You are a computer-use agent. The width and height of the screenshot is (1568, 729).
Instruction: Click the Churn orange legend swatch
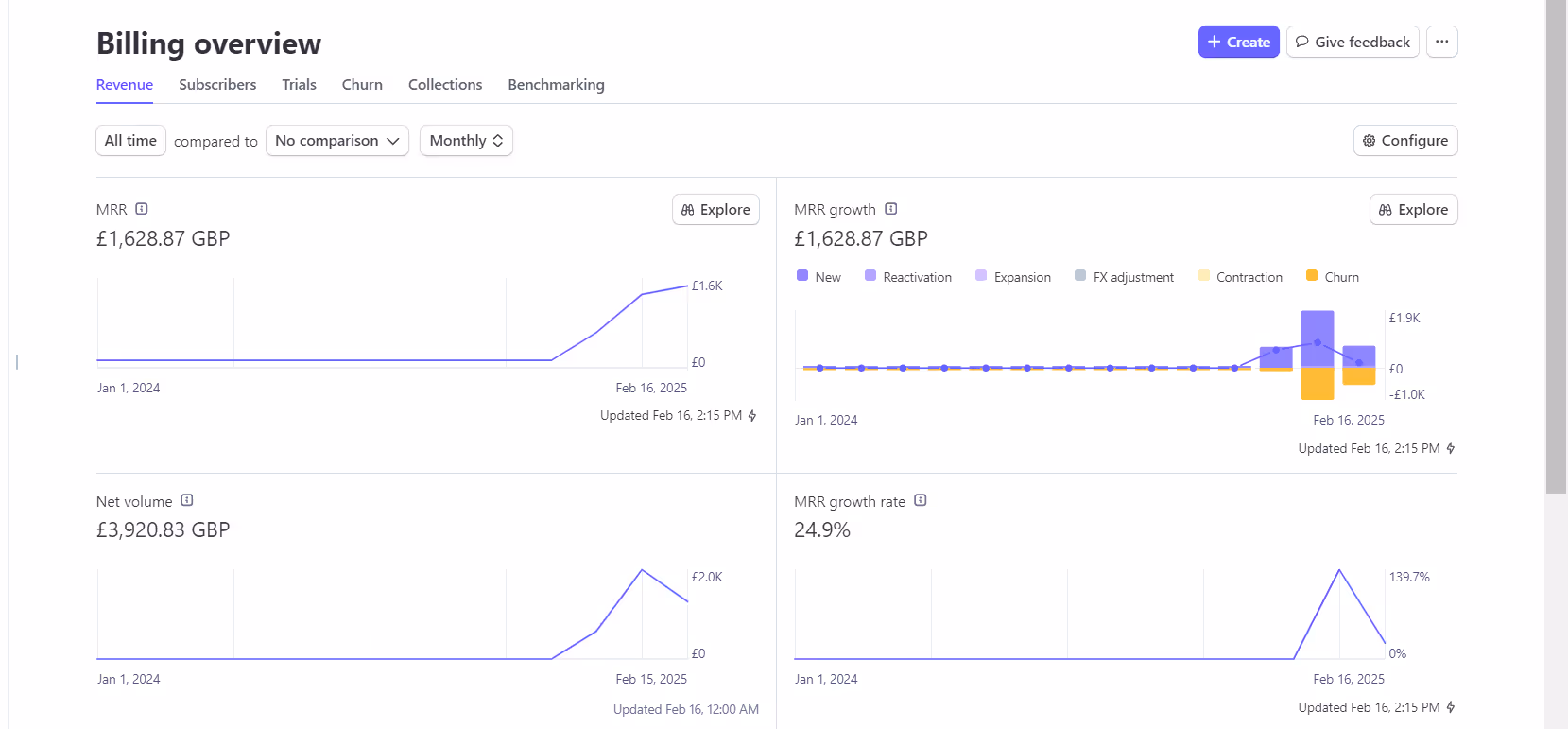coord(1312,276)
